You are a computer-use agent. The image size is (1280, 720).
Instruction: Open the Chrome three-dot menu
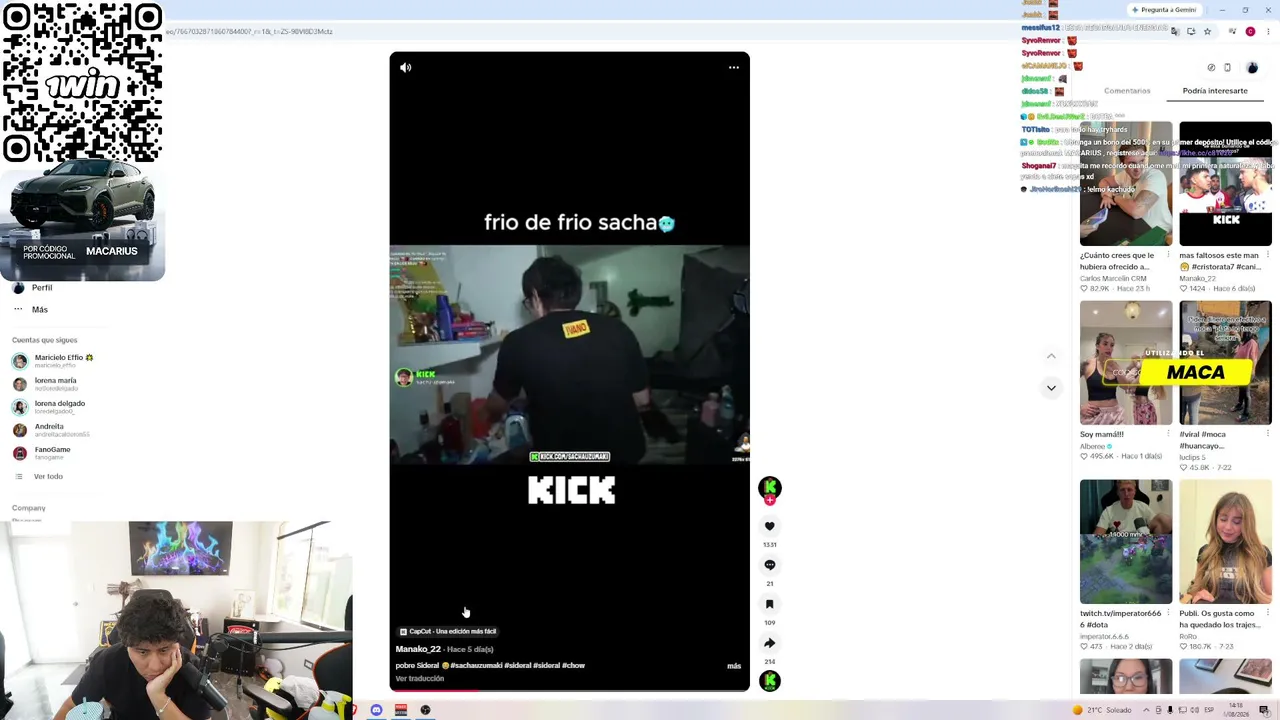click(x=1266, y=32)
